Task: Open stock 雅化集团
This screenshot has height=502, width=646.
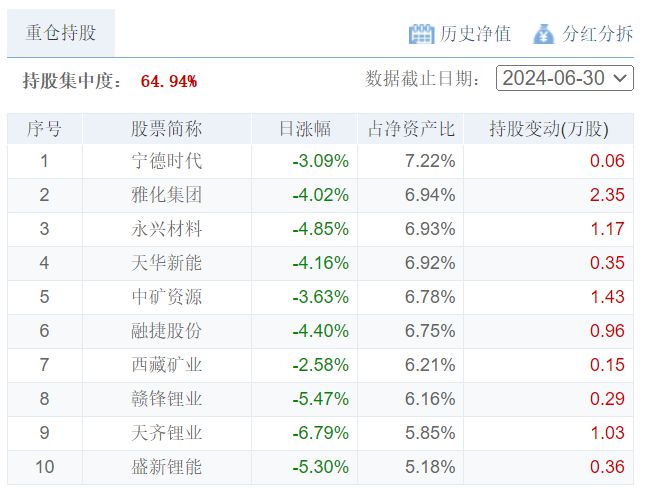Action: (166, 195)
